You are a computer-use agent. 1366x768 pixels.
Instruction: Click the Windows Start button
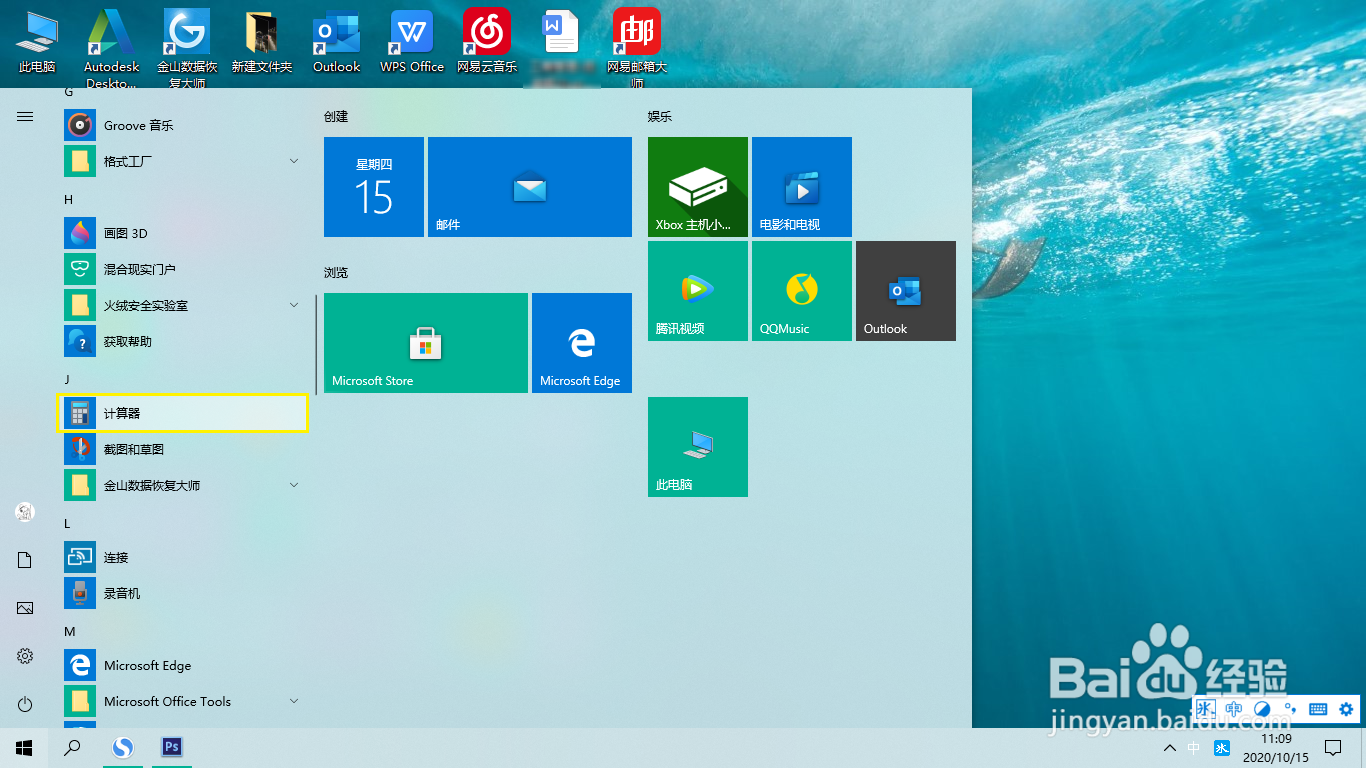click(24, 747)
